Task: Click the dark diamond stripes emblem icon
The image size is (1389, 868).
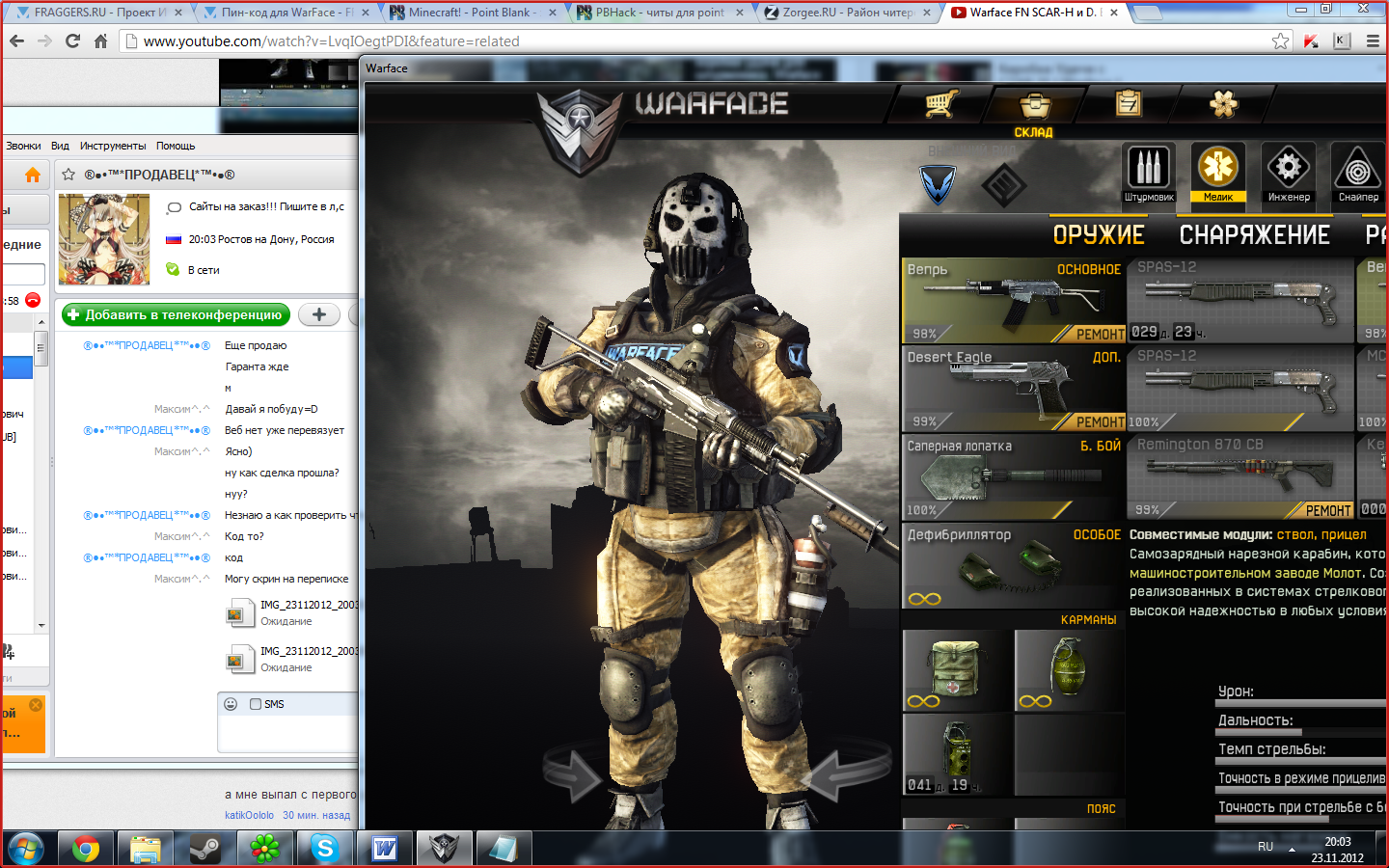Action: pyautogui.click(x=1004, y=185)
